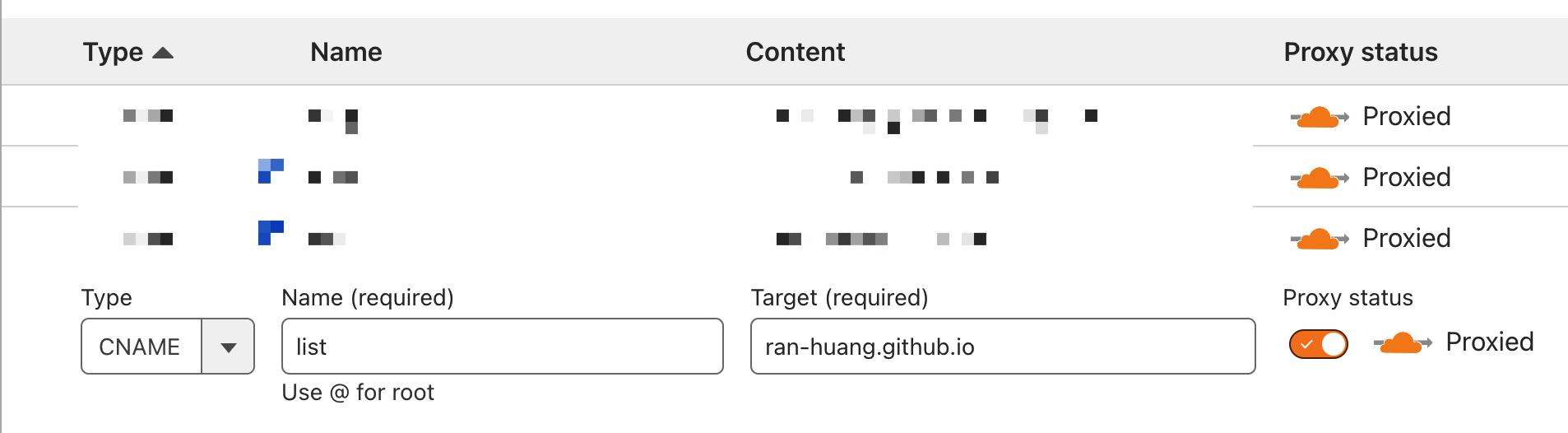
Task: Click the 'Proxied' text in the first row
Action: click(x=1406, y=117)
